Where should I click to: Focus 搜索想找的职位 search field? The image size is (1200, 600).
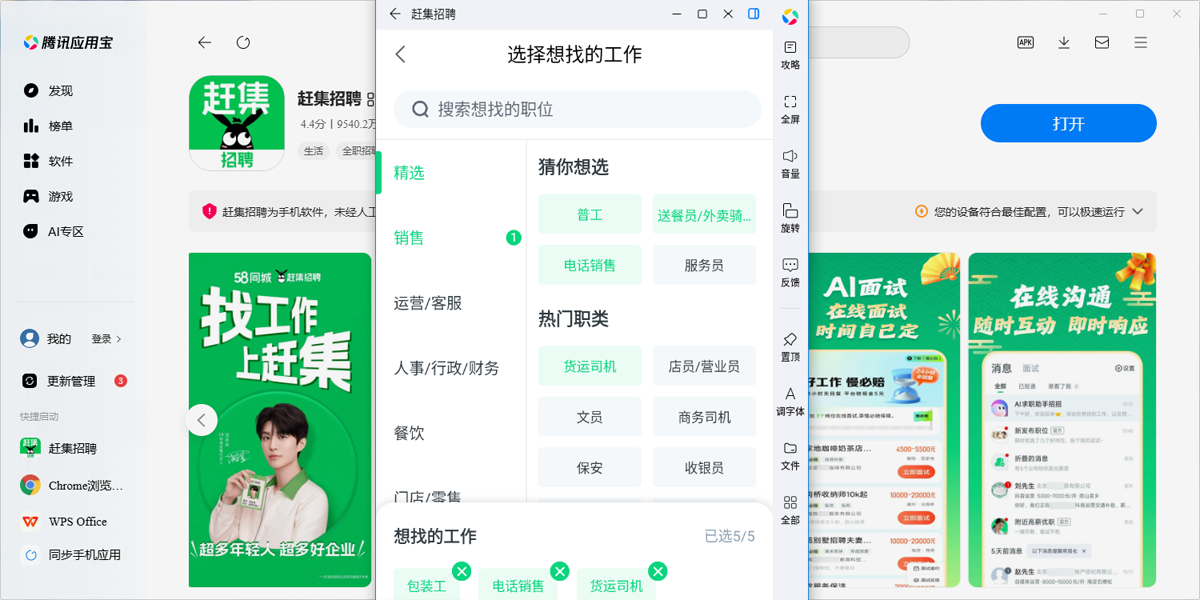click(577, 109)
